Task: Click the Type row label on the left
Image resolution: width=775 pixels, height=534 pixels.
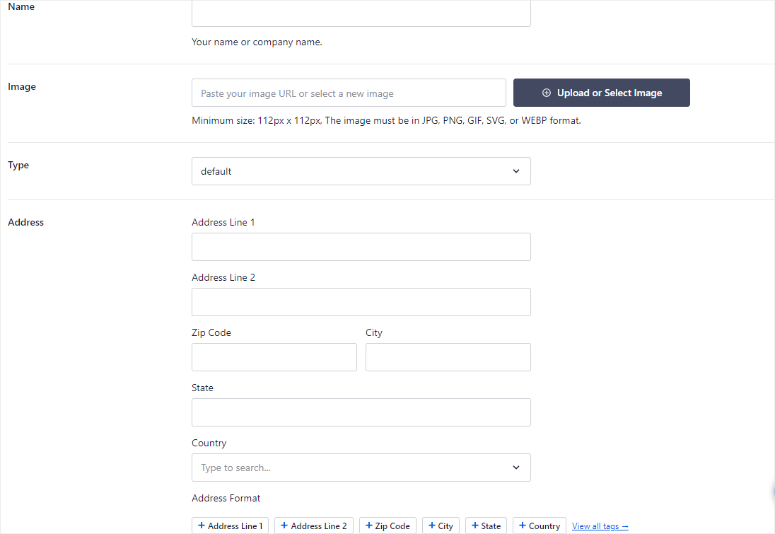Action: pos(19,165)
